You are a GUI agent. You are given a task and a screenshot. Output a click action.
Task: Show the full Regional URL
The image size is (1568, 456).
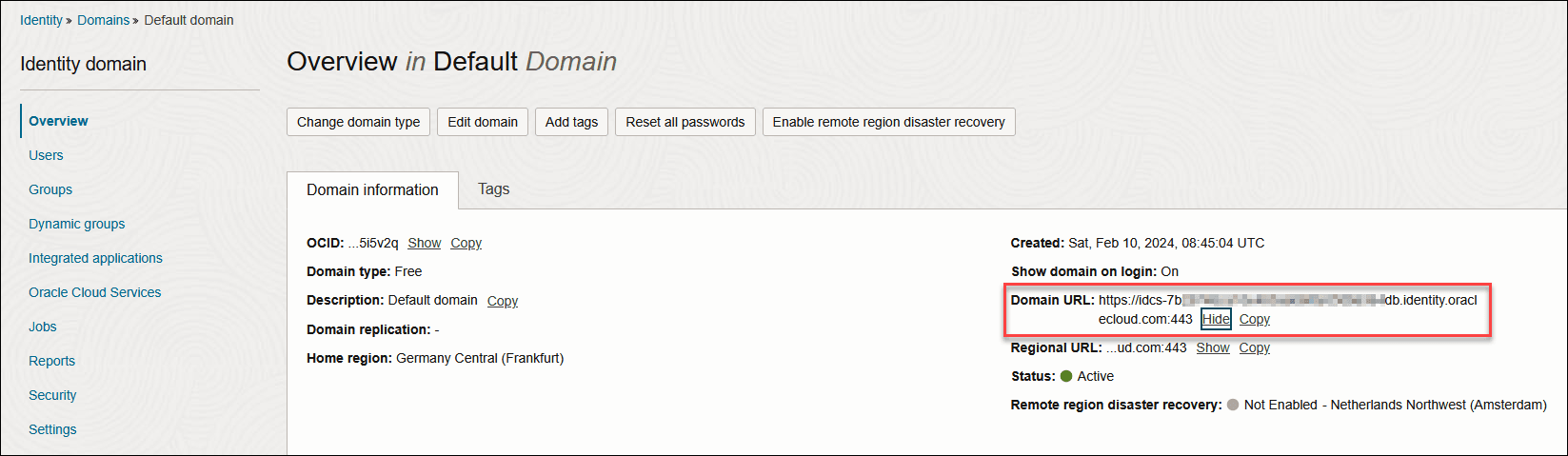click(x=1212, y=347)
